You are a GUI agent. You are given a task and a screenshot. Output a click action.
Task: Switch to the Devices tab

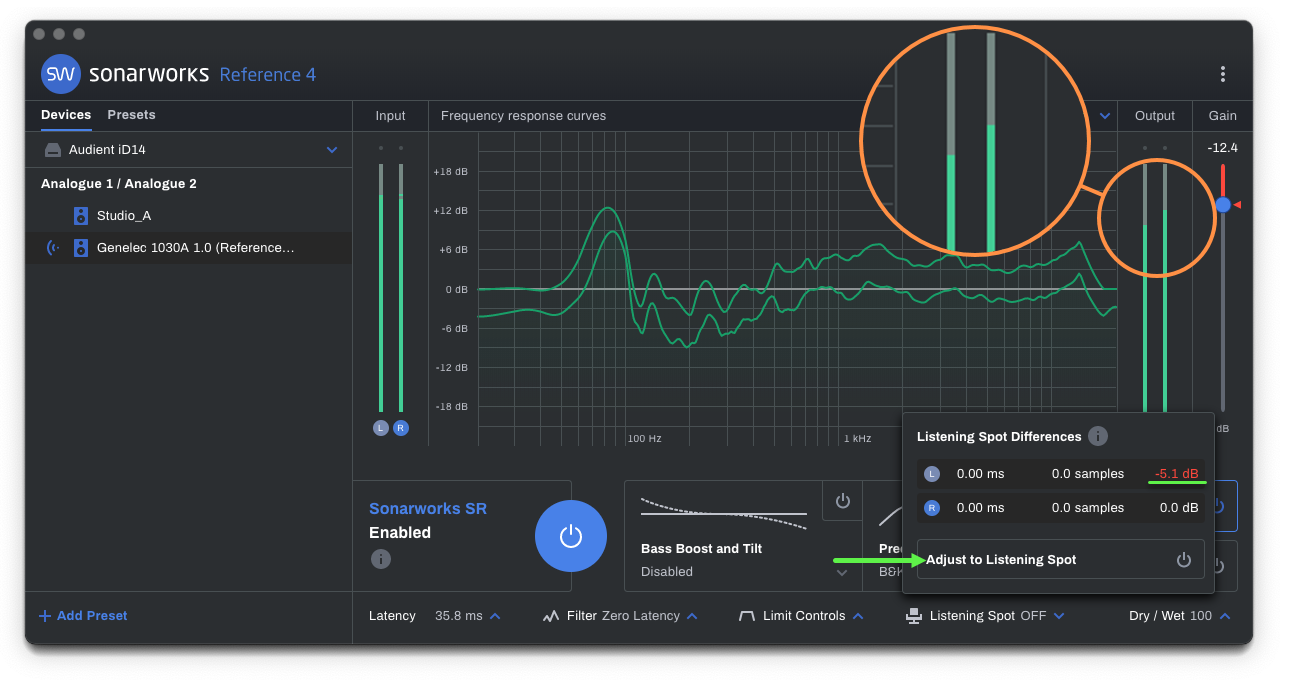(66, 115)
